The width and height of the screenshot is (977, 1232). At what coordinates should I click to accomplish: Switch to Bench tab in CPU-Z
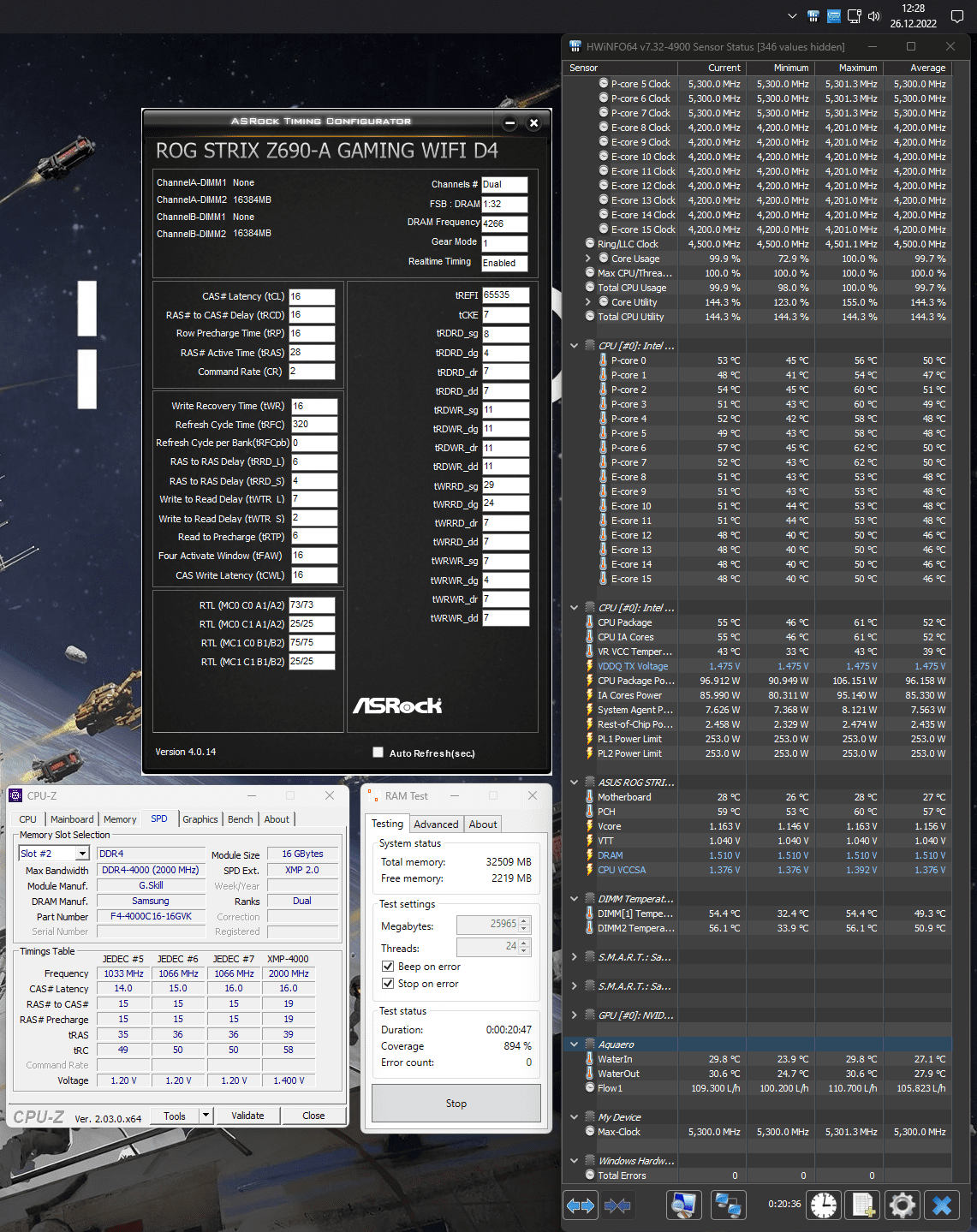pos(241,819)
